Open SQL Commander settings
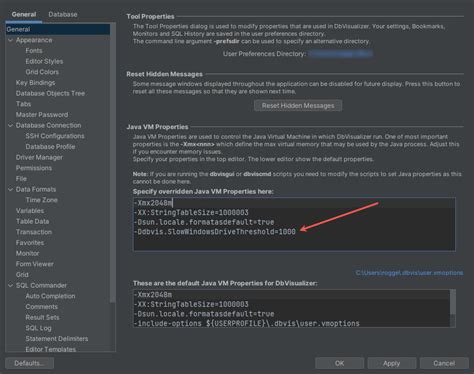Viewport: 474px width, 374px height. click(x=41, y=285)
